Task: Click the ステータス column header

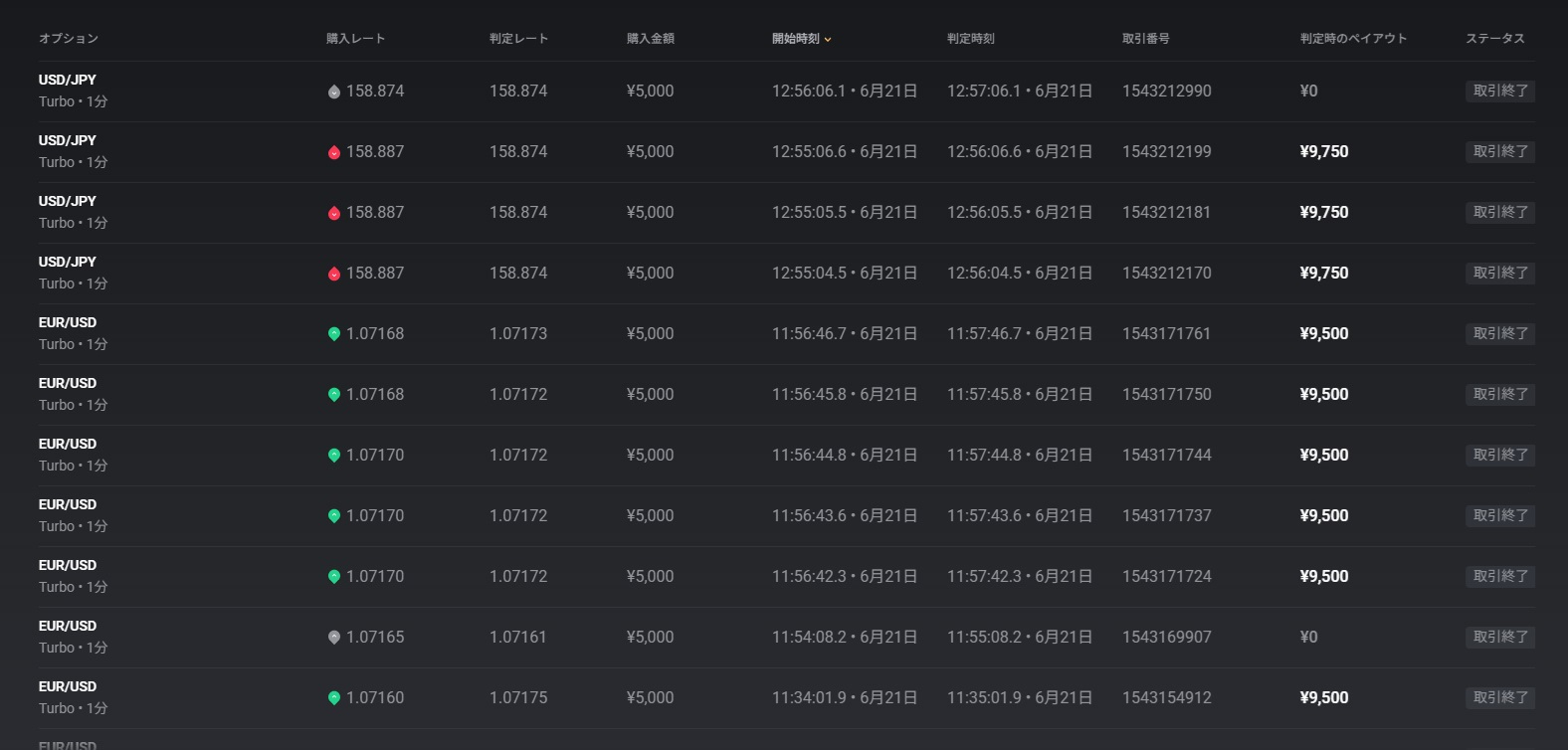Action: pos(1494,39)
